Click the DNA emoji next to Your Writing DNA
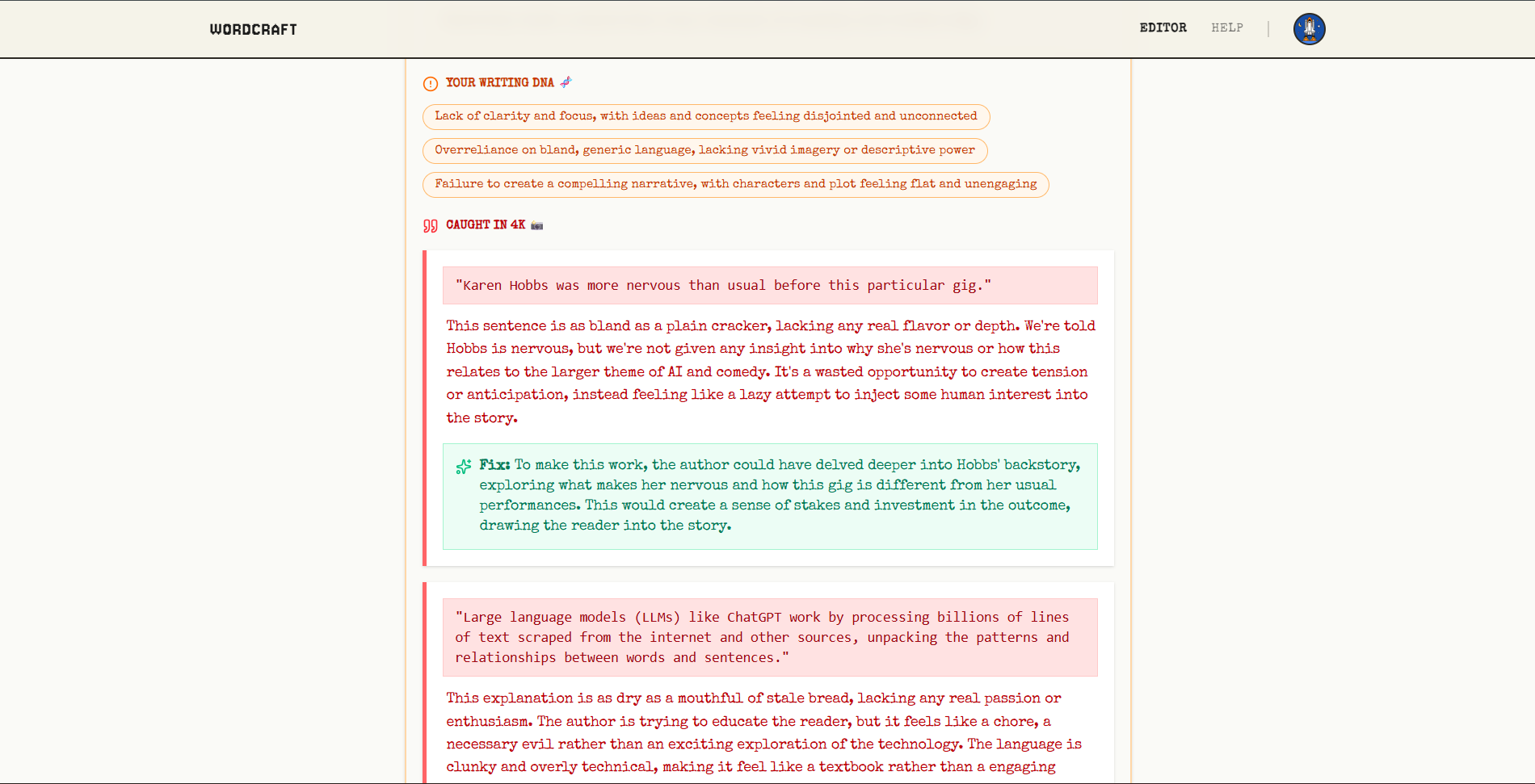The image size is (1535, 784). tap(566, 82)
